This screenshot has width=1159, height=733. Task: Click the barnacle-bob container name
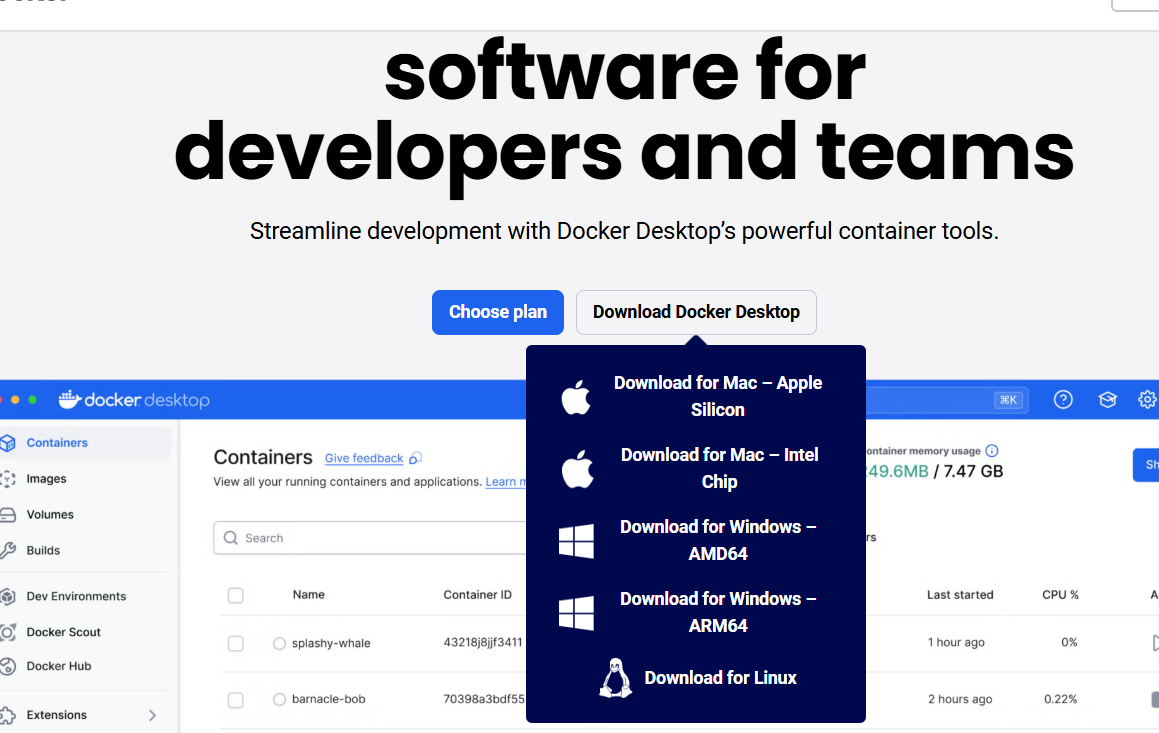coord(328,699)
